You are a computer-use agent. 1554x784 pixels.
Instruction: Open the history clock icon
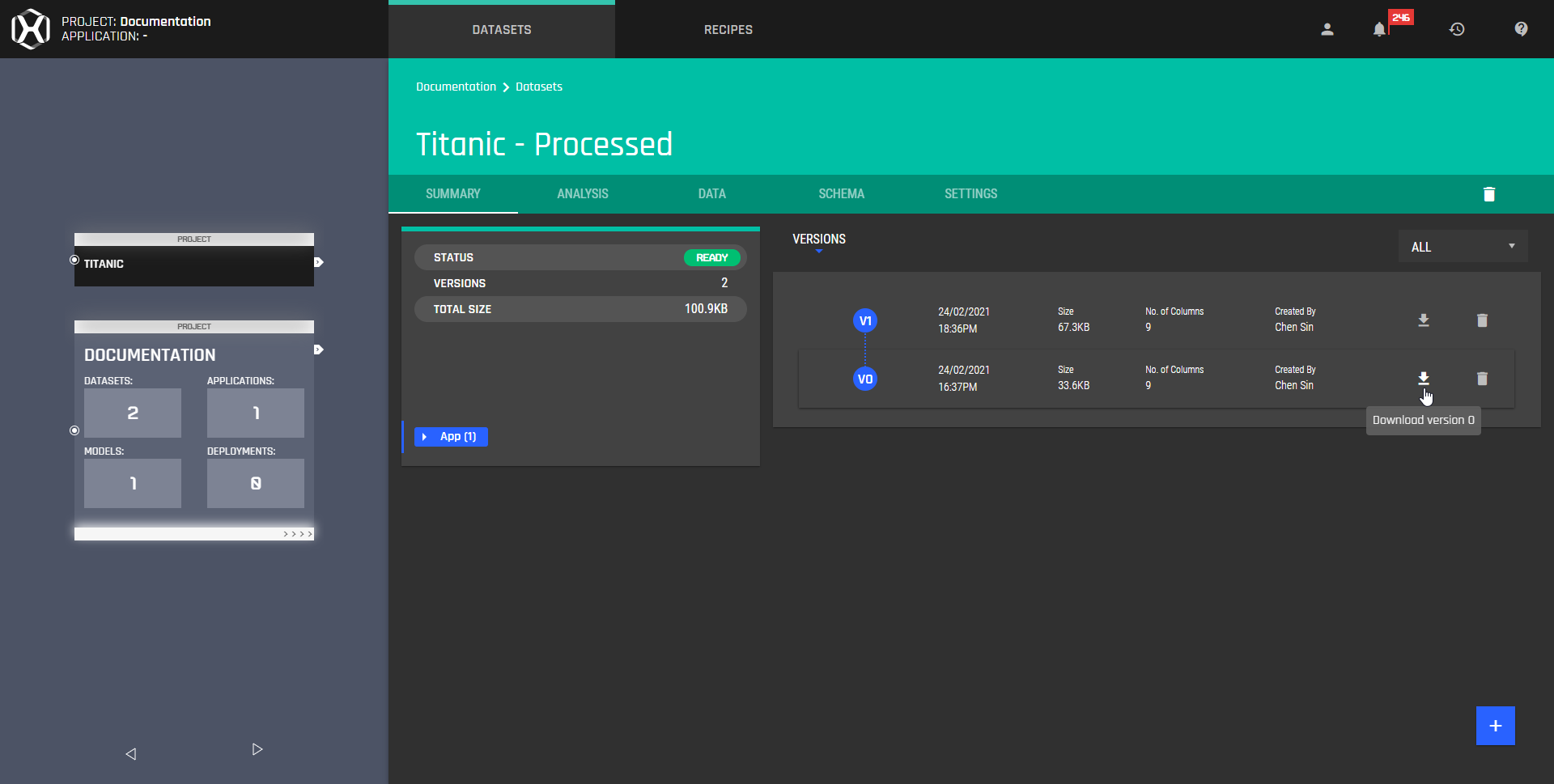coord(1457,29)
